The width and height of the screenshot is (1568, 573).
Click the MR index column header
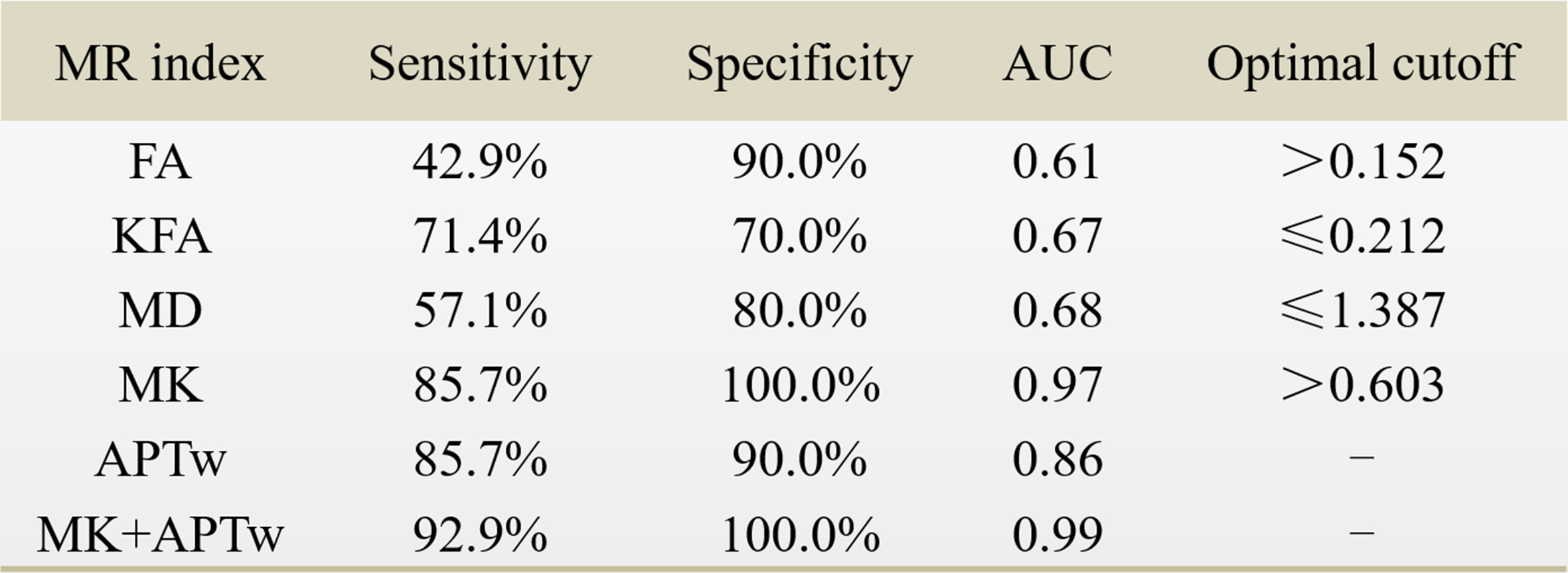[x=160, y=64]
